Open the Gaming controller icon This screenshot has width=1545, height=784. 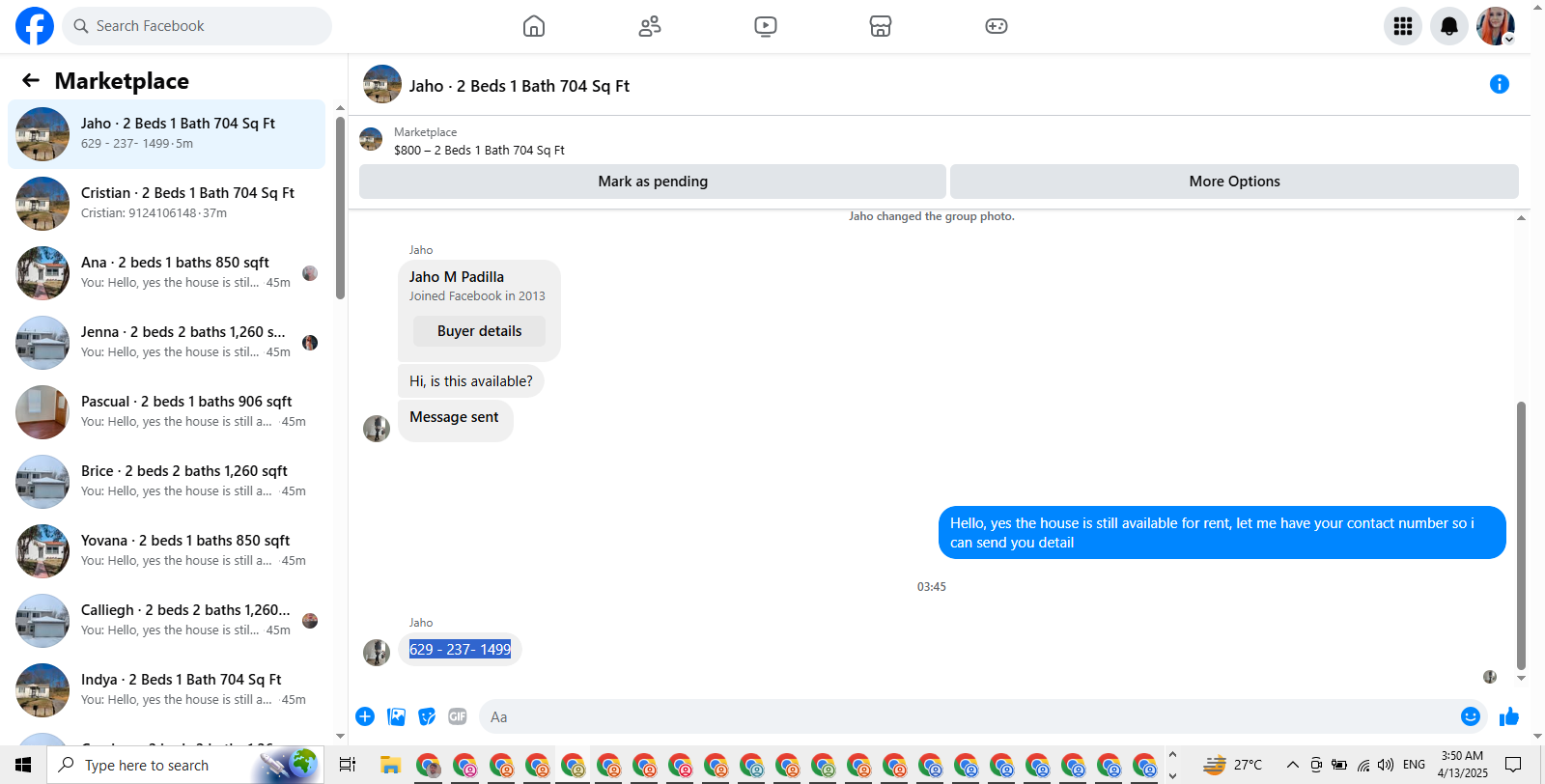(997, 26)
